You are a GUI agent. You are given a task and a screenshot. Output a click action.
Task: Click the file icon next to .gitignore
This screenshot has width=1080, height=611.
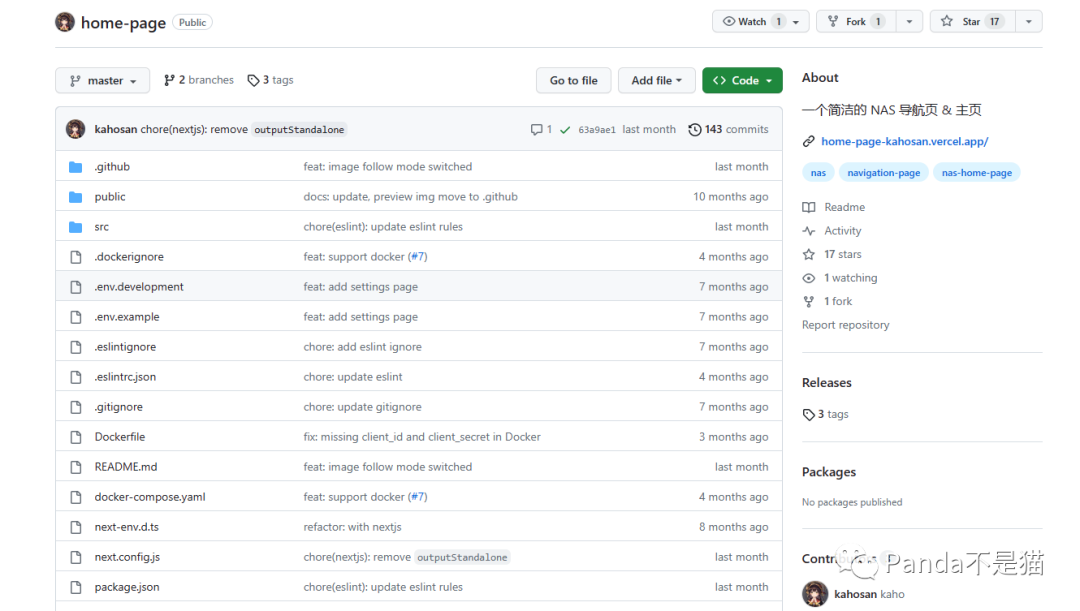click(x=76, y=407)
